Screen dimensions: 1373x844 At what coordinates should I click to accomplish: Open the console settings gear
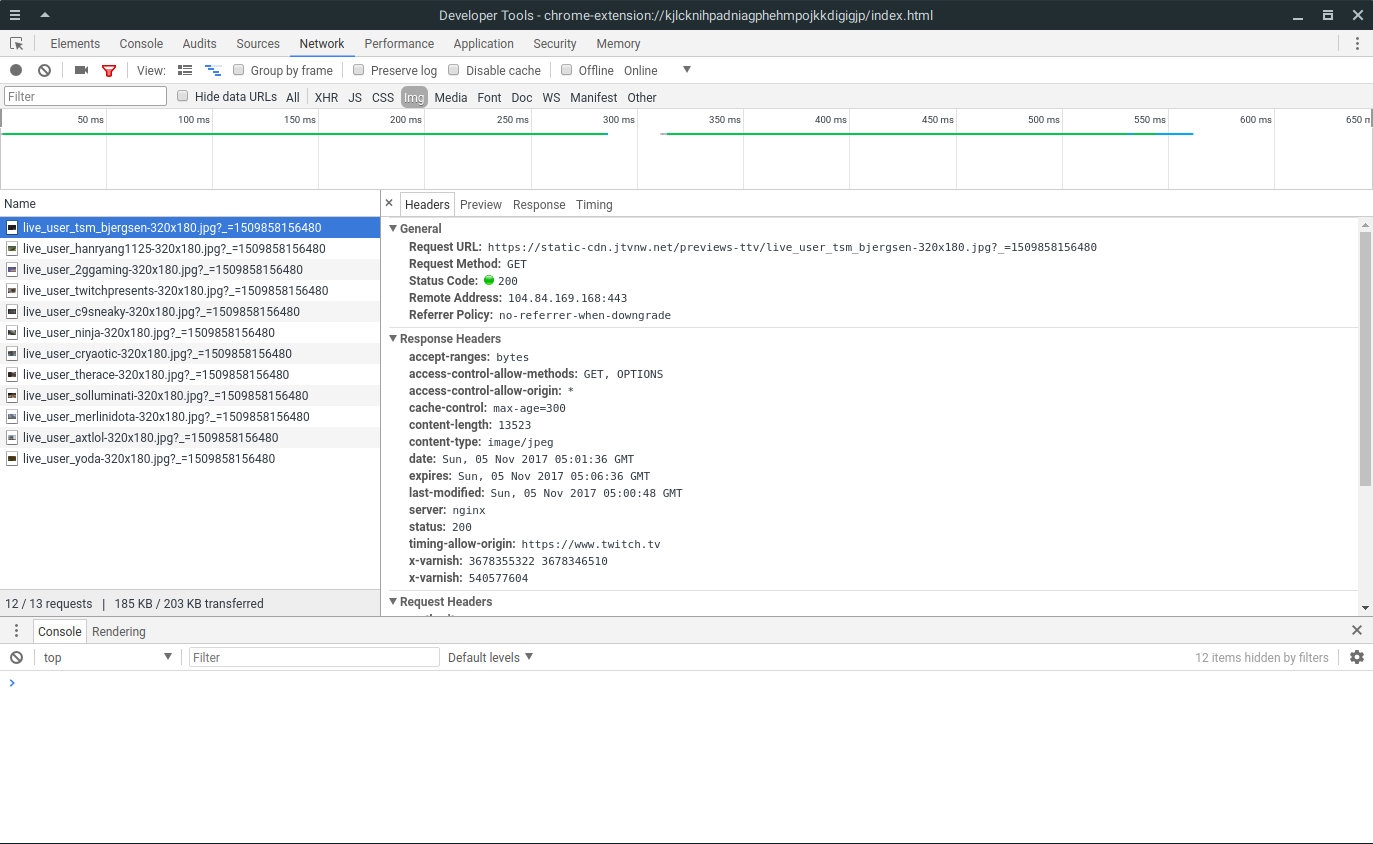(1356, 657)
